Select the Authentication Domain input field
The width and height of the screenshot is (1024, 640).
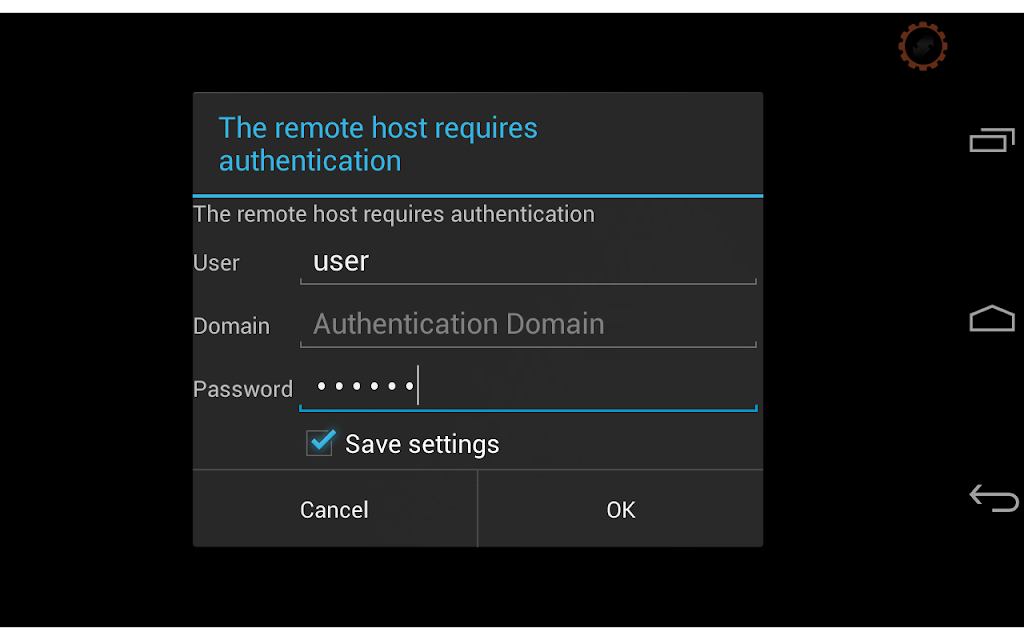528,325
